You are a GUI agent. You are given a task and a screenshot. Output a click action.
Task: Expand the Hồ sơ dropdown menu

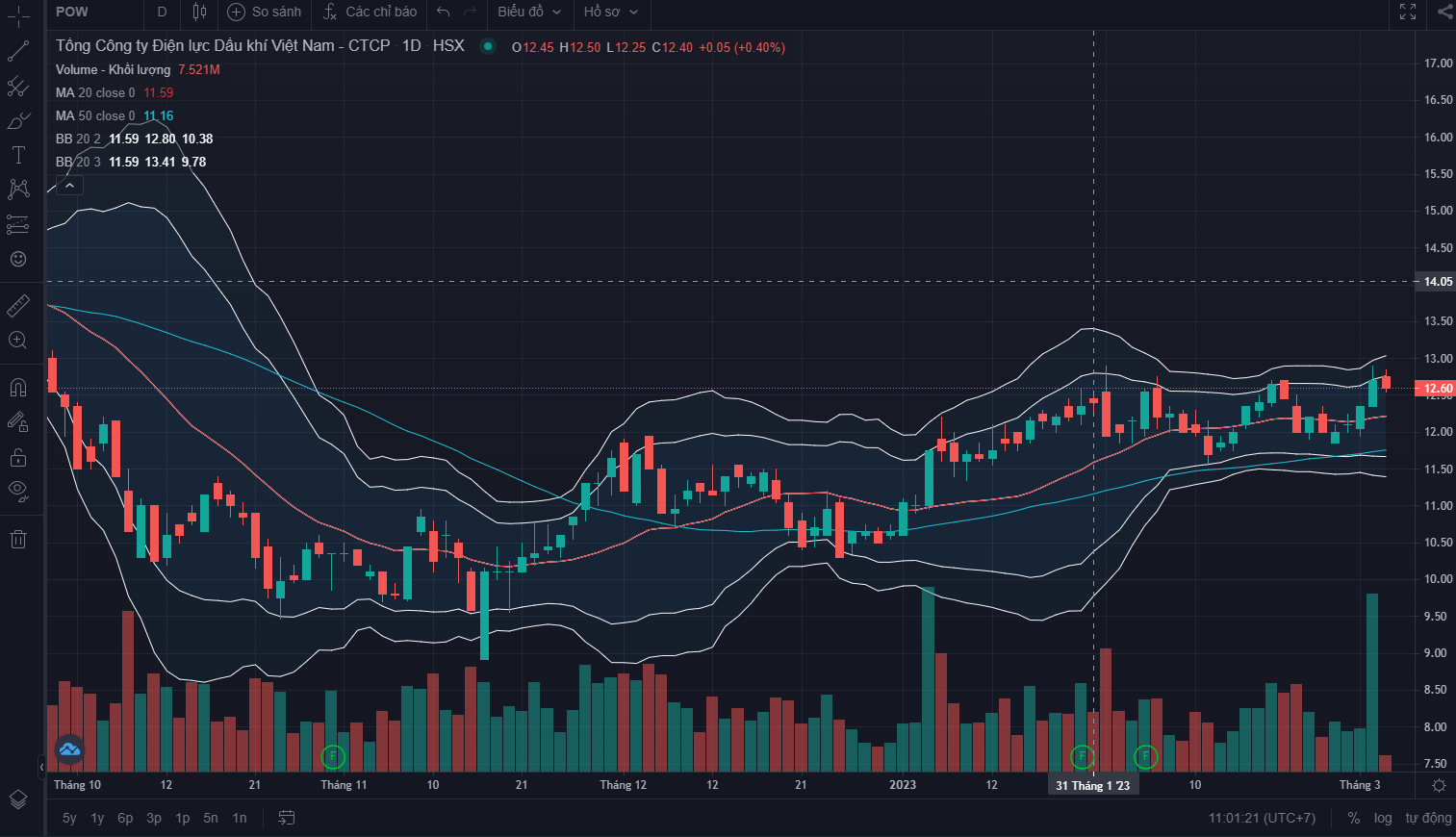tap(610, 12)
